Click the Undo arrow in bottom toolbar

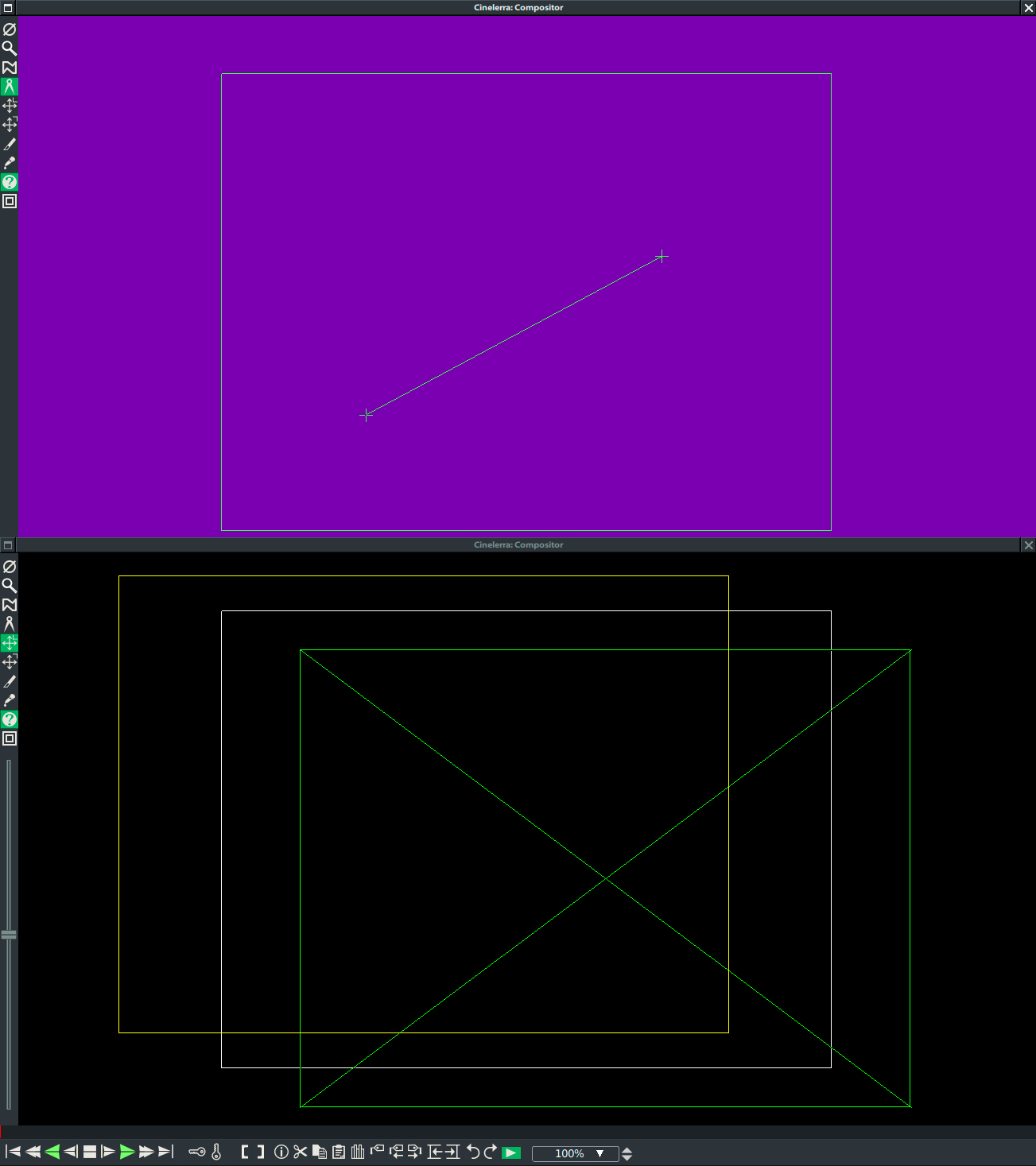pos(472,1152)
